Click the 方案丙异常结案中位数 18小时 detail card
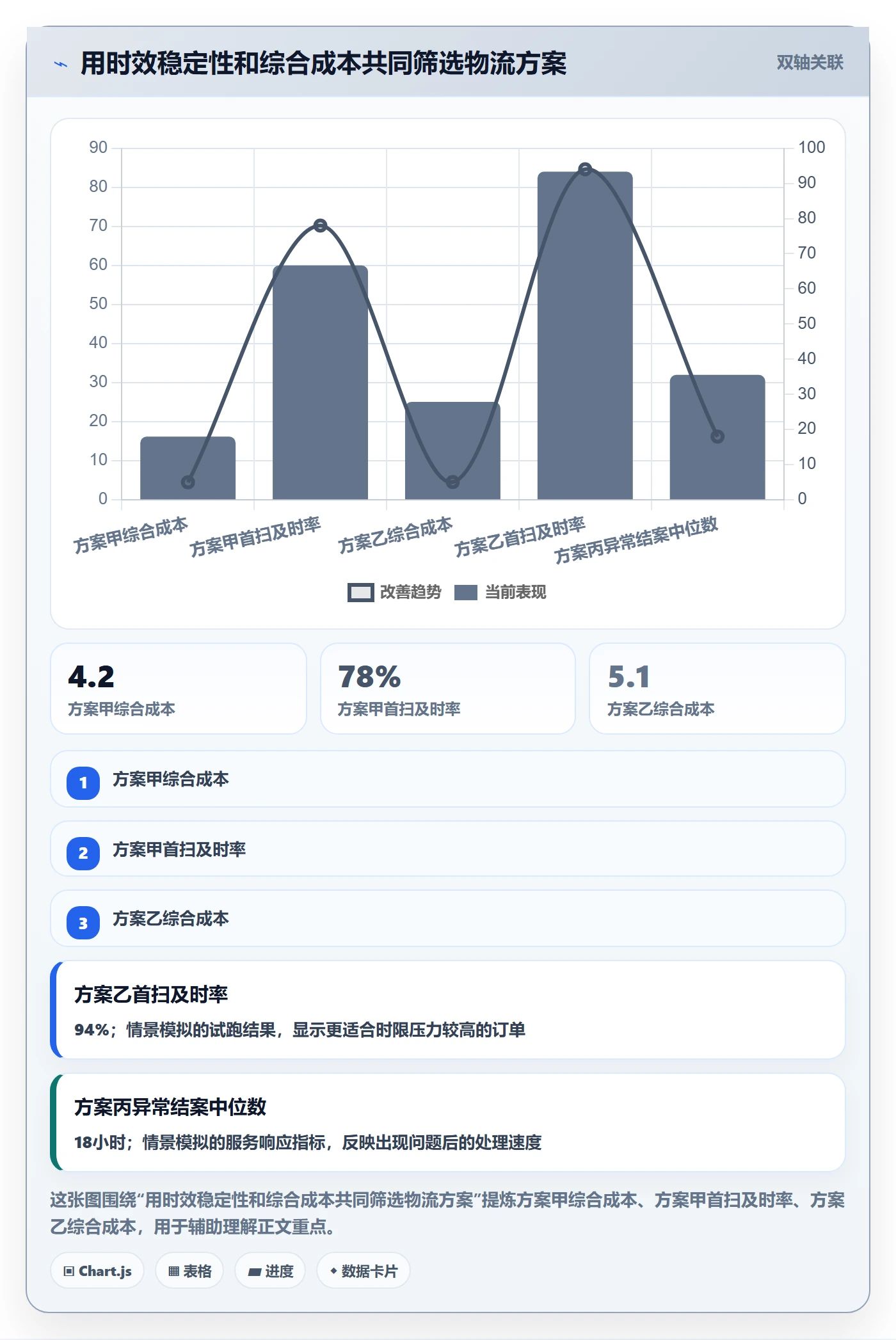 tap(448, 1122)
